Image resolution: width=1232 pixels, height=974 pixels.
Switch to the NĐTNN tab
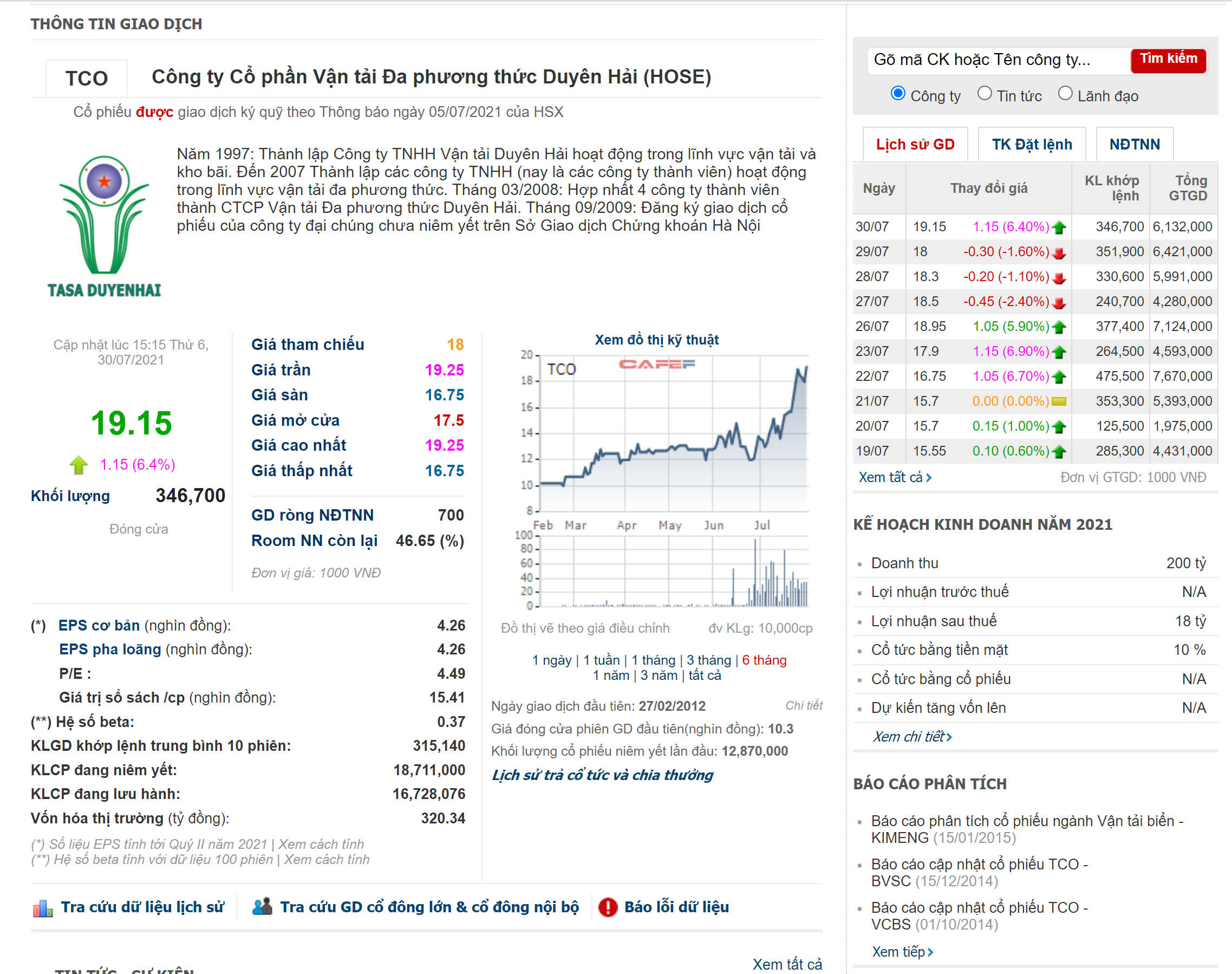(x=1135, y=144)
